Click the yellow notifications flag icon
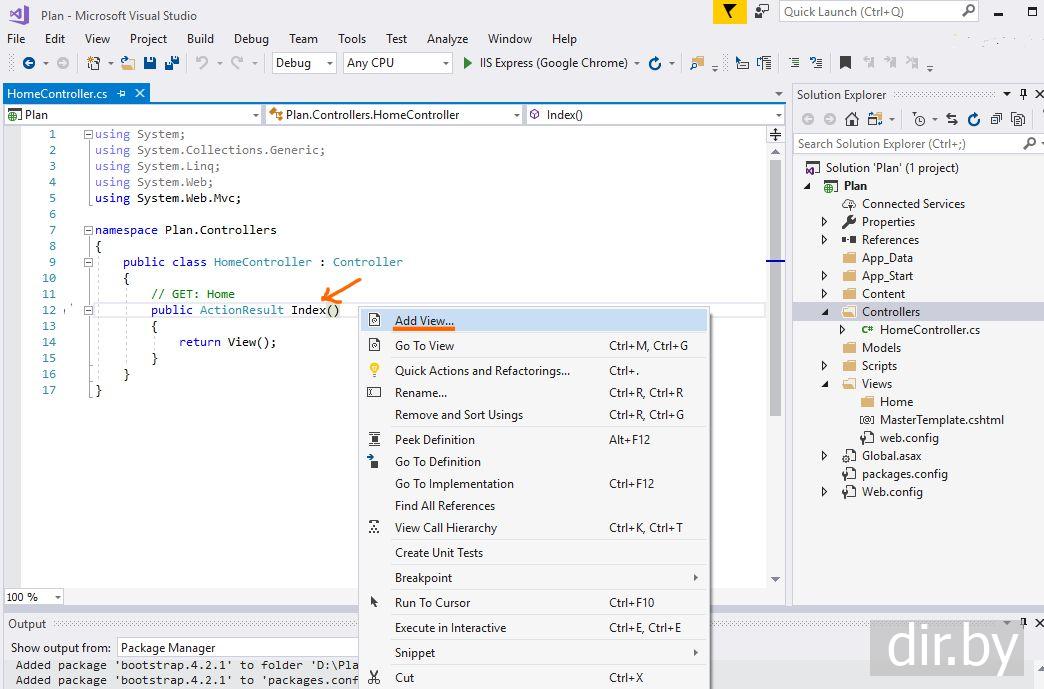This screenshot has height=689, width=1044. [730, 12]
